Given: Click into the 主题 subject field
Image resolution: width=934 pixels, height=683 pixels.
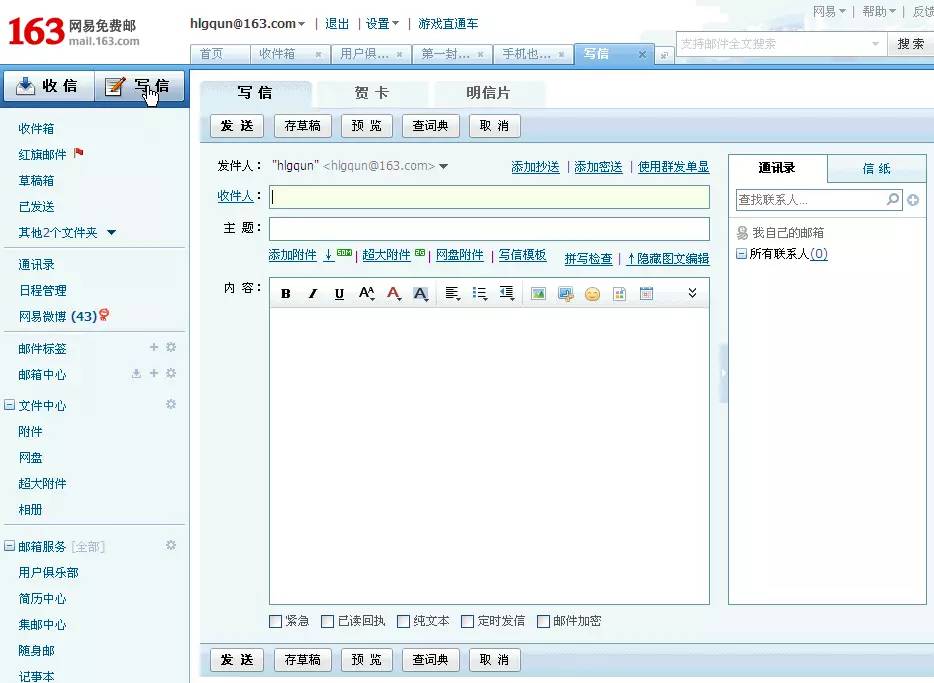Looking at the screenshot, I should pyautogui.click(x=489, y=229).
